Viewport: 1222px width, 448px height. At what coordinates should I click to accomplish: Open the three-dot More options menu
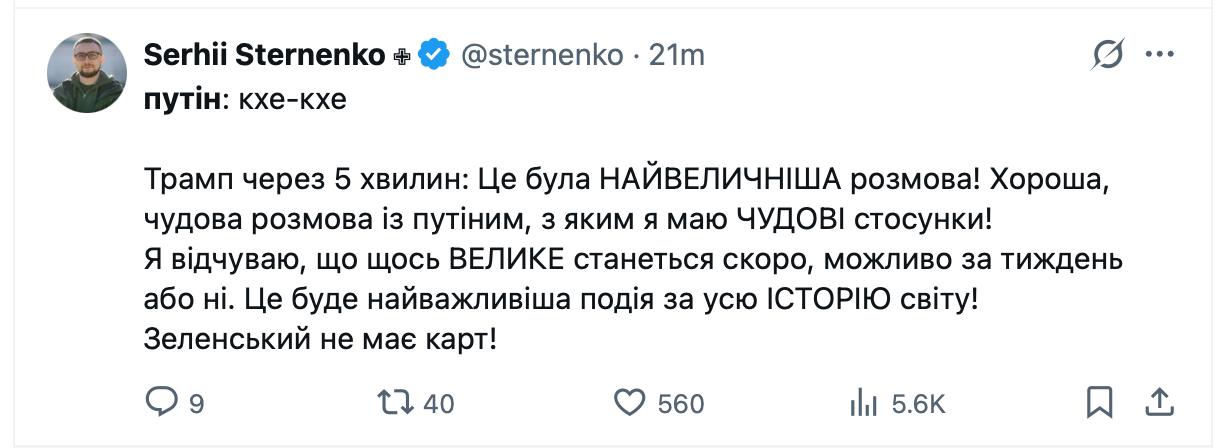click(1159, 55)
